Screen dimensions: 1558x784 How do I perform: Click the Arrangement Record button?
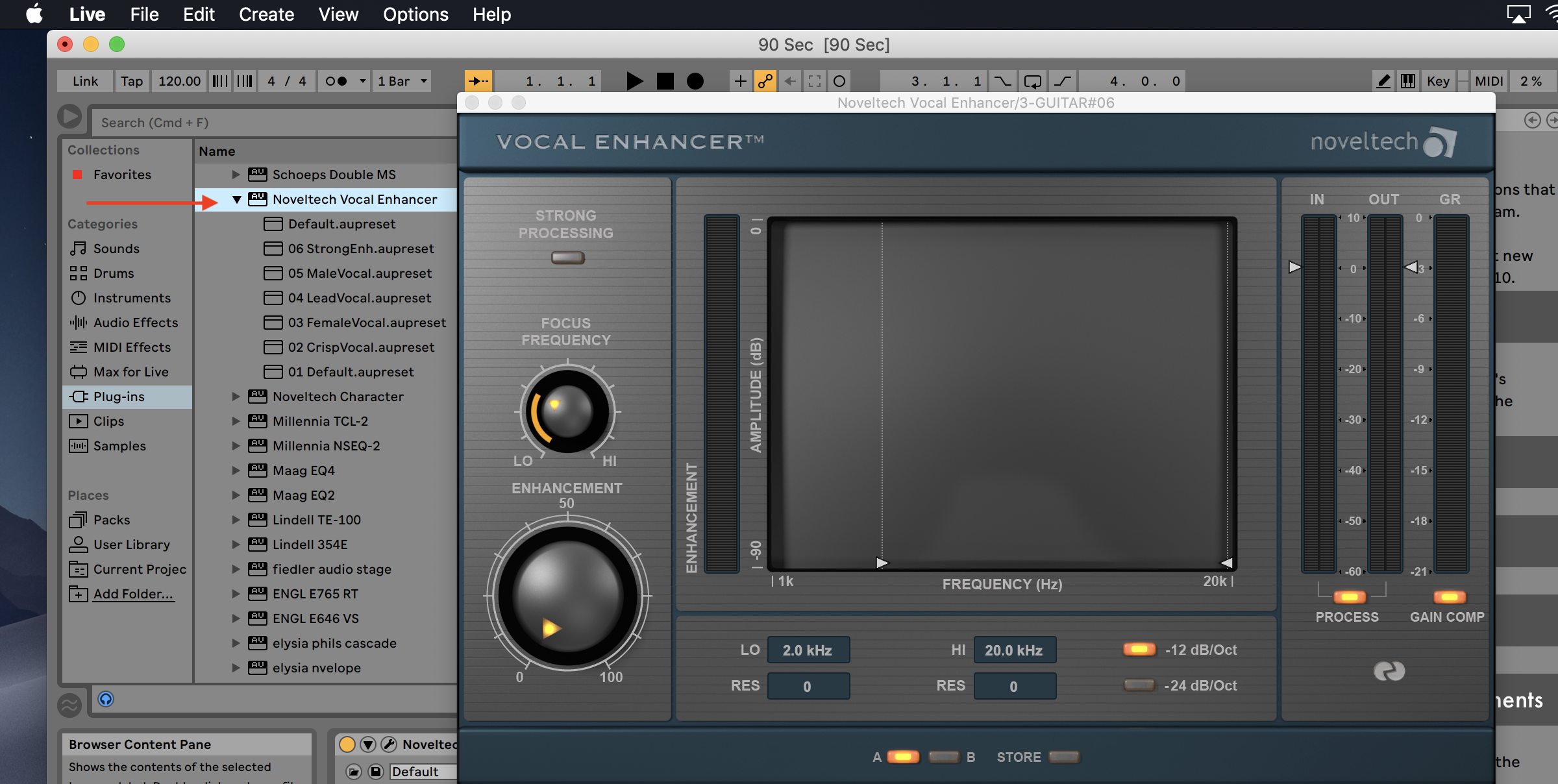point(695,81)
